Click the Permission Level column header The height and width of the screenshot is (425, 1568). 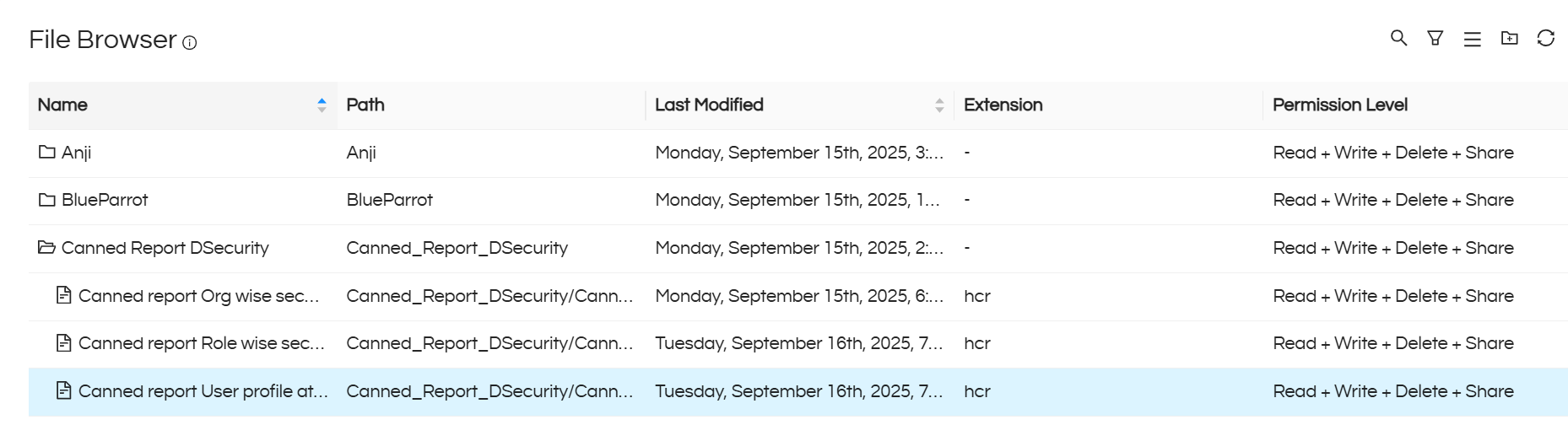(1339, 105)
